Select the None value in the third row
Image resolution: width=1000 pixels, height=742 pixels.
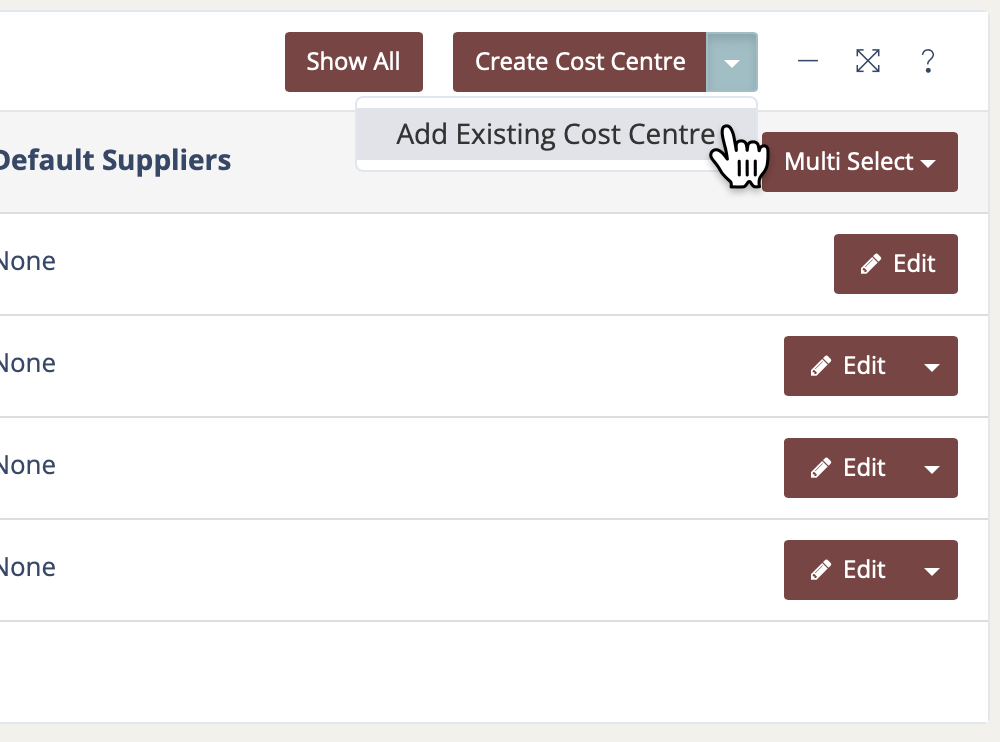[26, 466]
